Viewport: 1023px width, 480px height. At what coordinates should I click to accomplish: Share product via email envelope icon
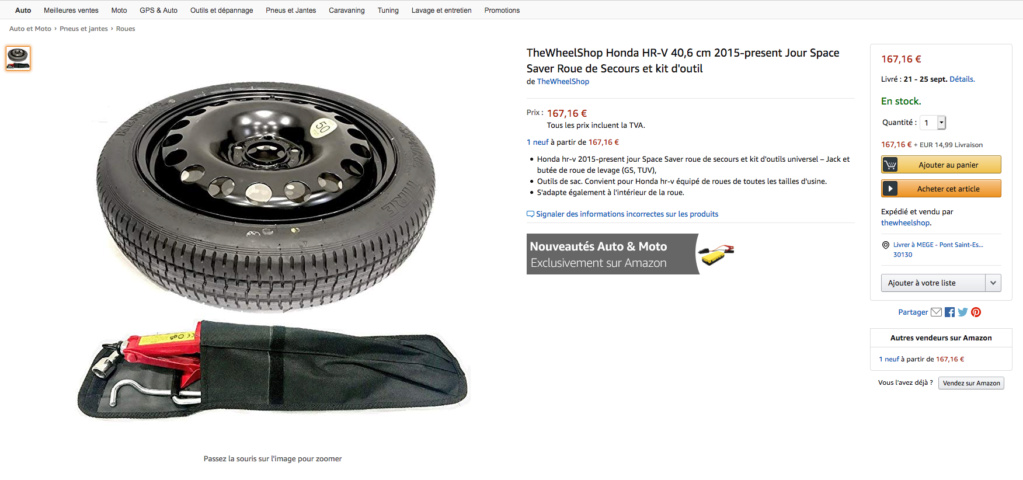[x=936, y=312]
